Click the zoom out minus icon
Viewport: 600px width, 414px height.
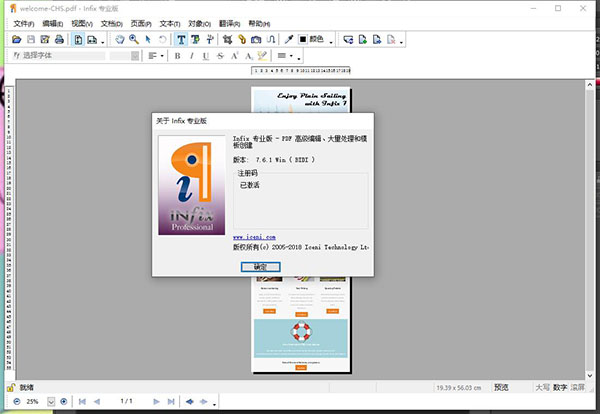point(17,401)
